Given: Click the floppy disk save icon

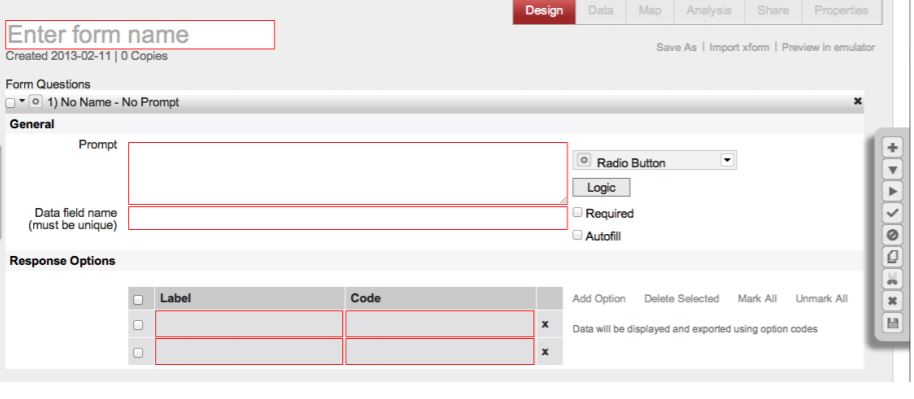Looking at the screenshot, I should (891, 323).
